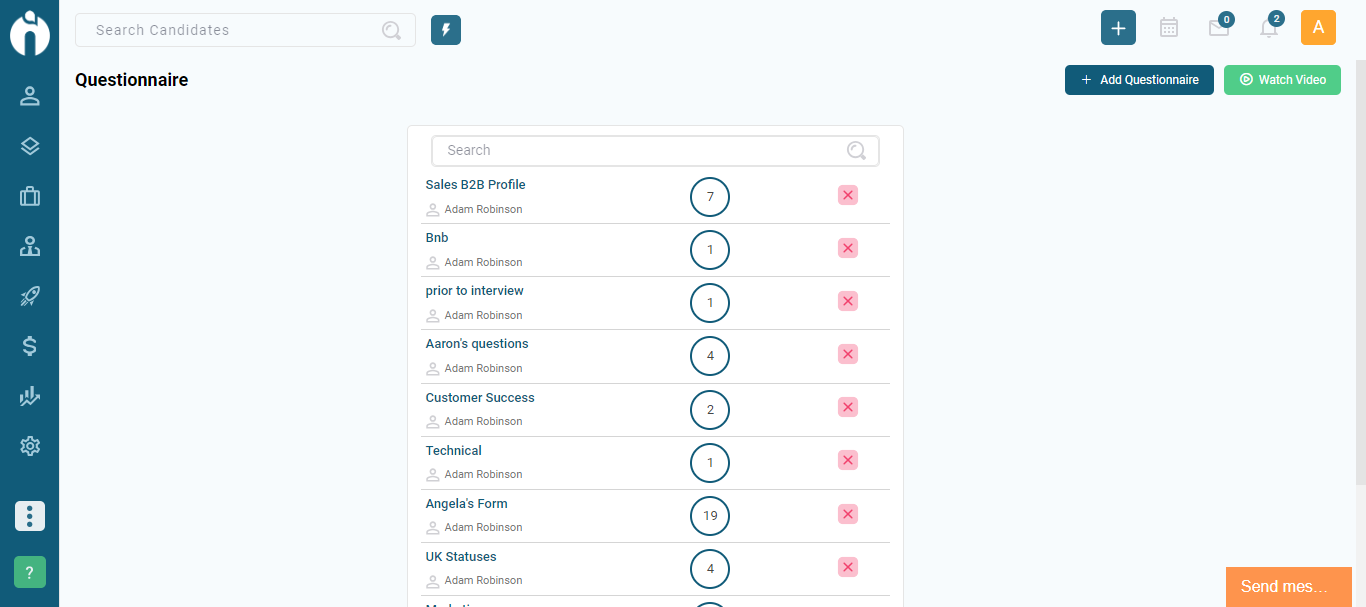The height and width of the screenshot is (607, 1366).
Task: Click the Send message chat button
Action: pos(1289,587)
